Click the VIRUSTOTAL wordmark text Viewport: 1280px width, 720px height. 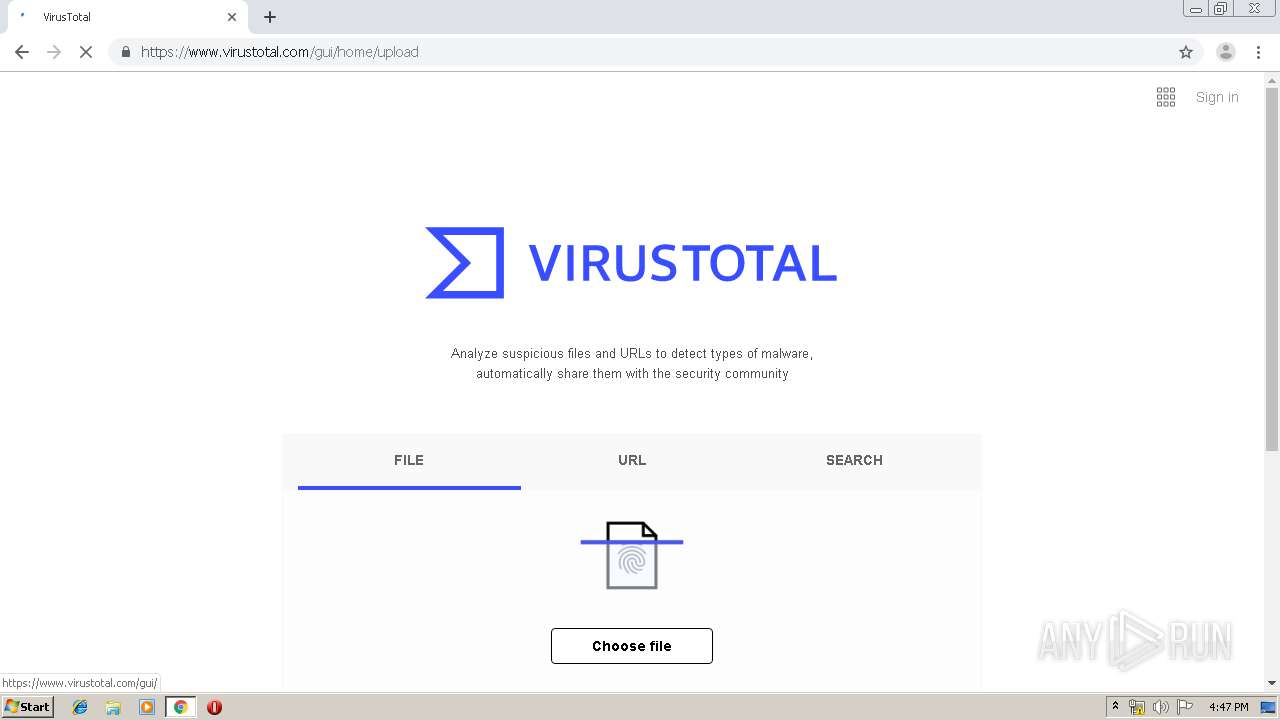point(682,263)
